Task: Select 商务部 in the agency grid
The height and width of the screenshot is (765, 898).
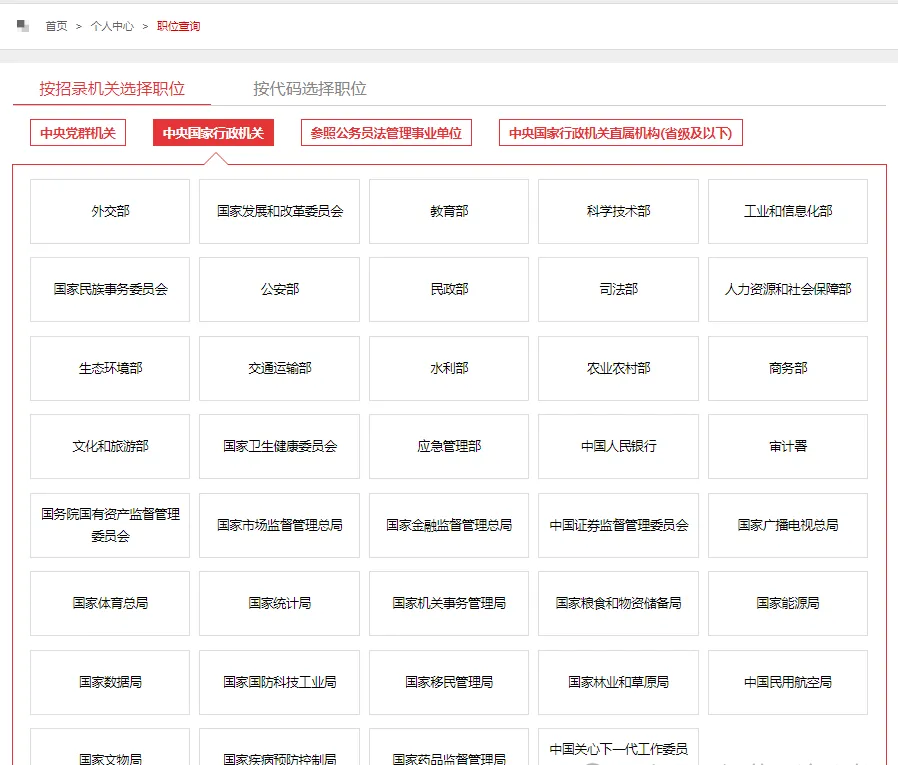Action: coord(787,368)
